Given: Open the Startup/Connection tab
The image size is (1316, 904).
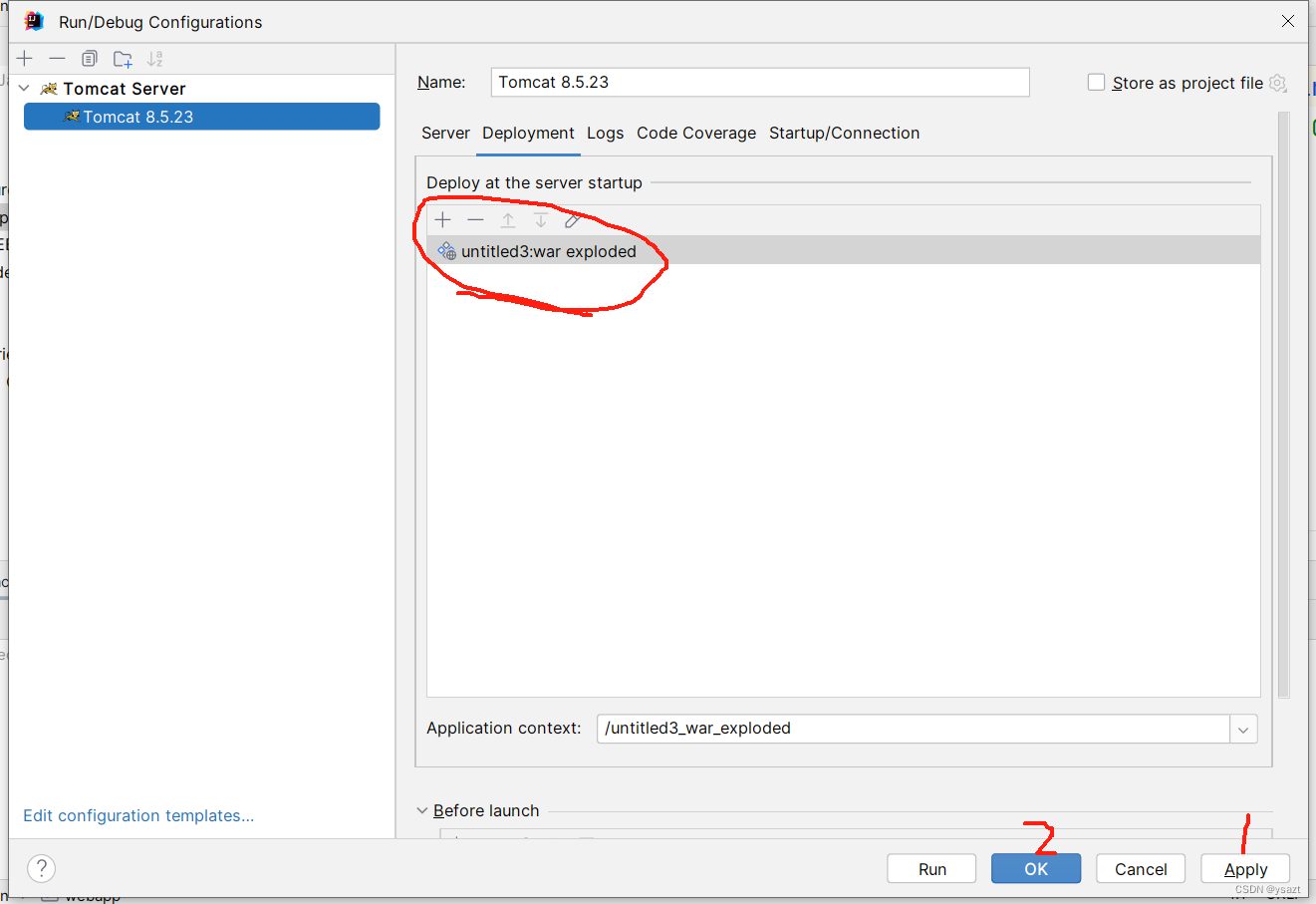Looking at the screenshot, I should pyautogui.click(x=844, y=133).
